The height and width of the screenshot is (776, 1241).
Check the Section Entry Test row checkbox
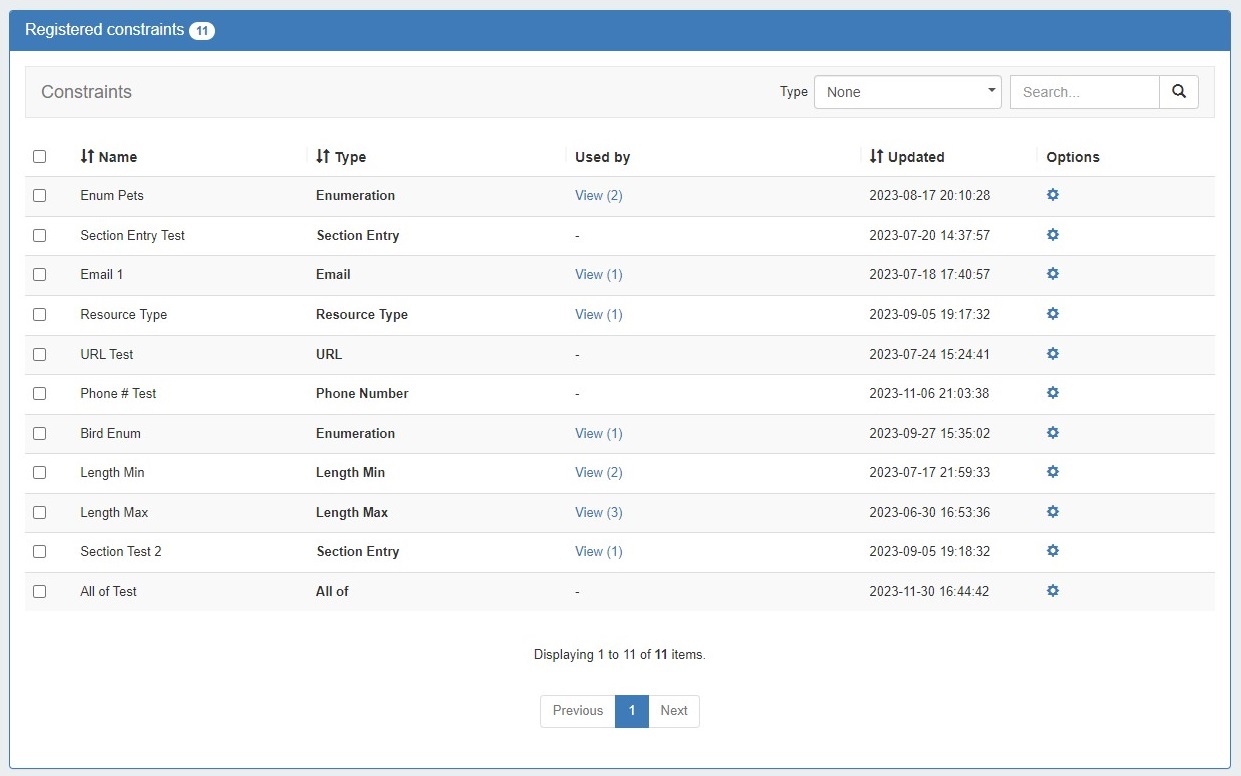tap(39, 236)
